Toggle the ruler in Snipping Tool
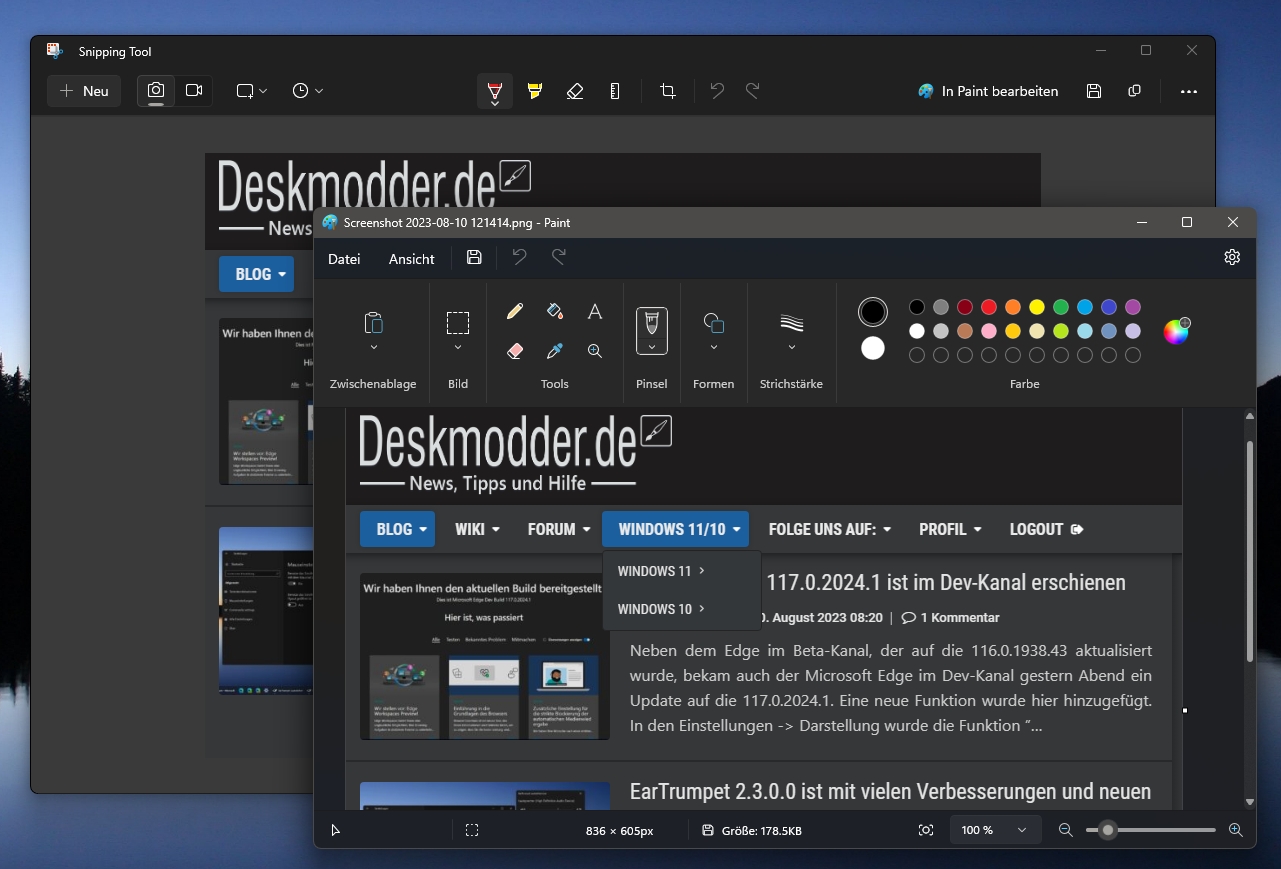 pos(615,91)
